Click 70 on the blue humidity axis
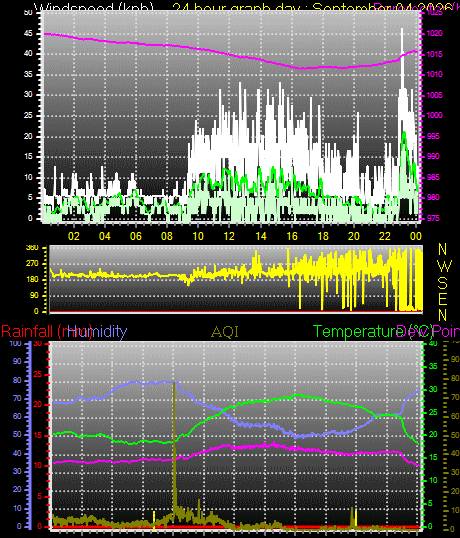 (17, 398)
